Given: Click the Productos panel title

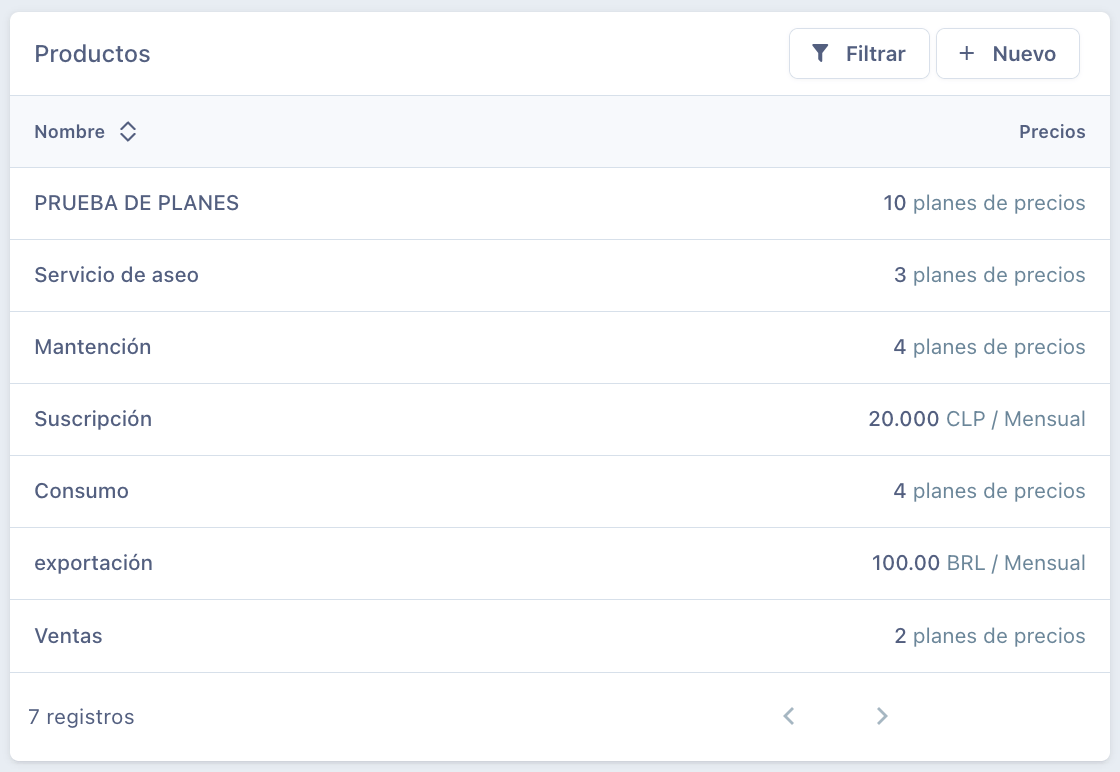Looking at the screenshot, I should [92, 54].
